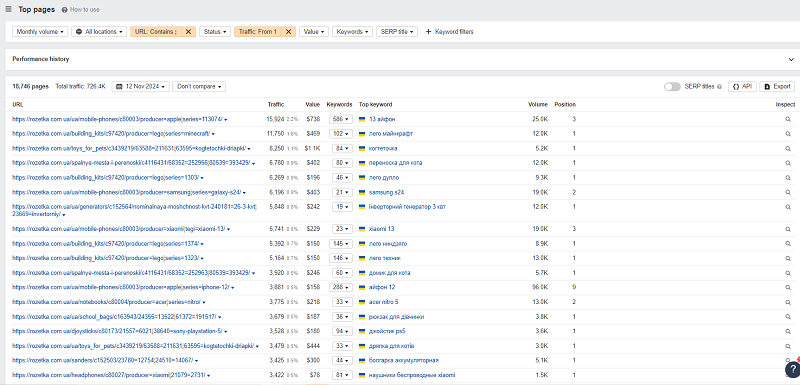The width and height of the screenshot is (800, 385).
Task: Open the sanders c152503 URL link
Action: click(103, 361)
